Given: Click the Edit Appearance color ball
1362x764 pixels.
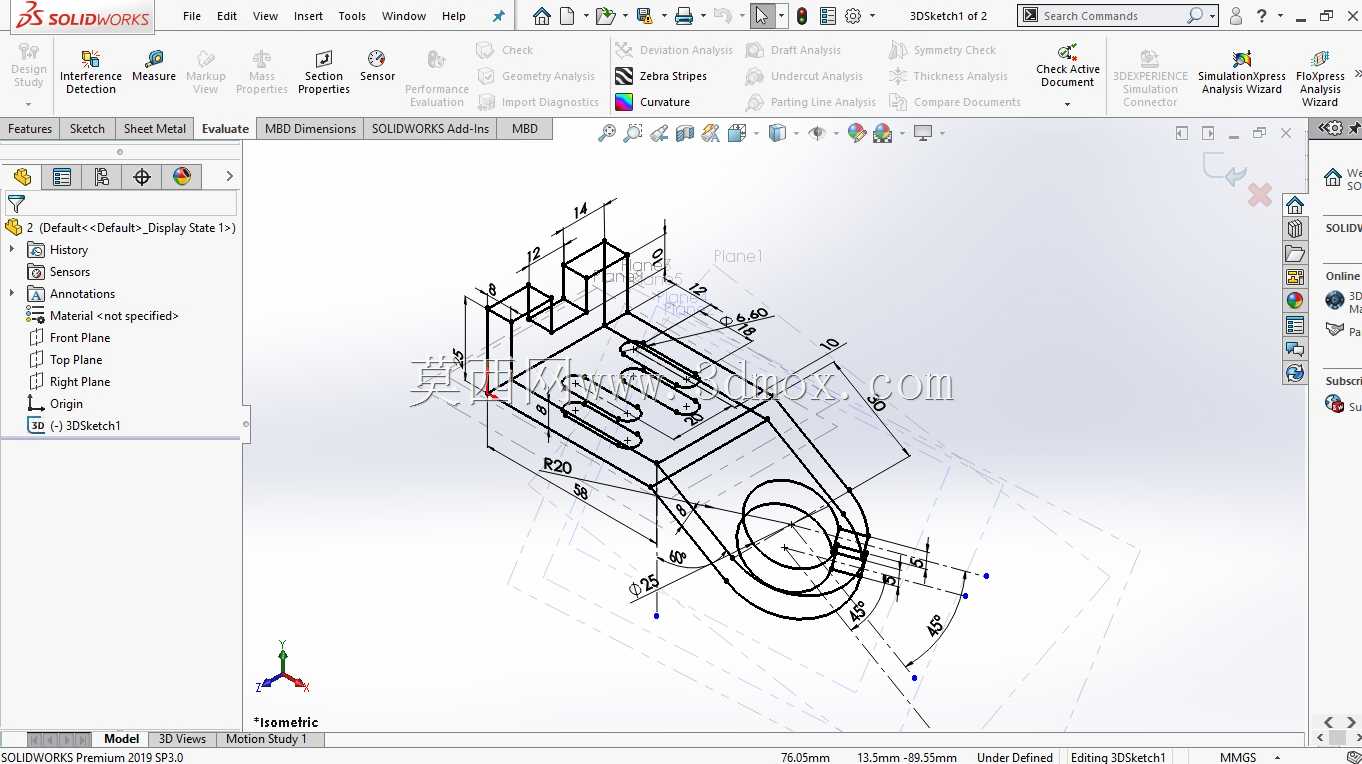Looking at the screenshot, I should [x=857, y=133].
